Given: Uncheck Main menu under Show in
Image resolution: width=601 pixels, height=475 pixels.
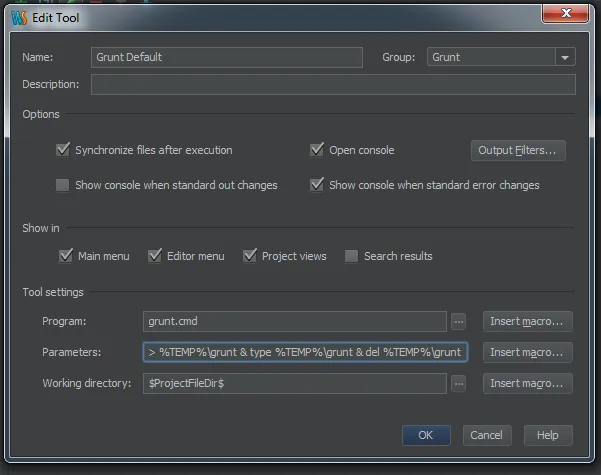Looking at the screenshot, I should 66,255.
